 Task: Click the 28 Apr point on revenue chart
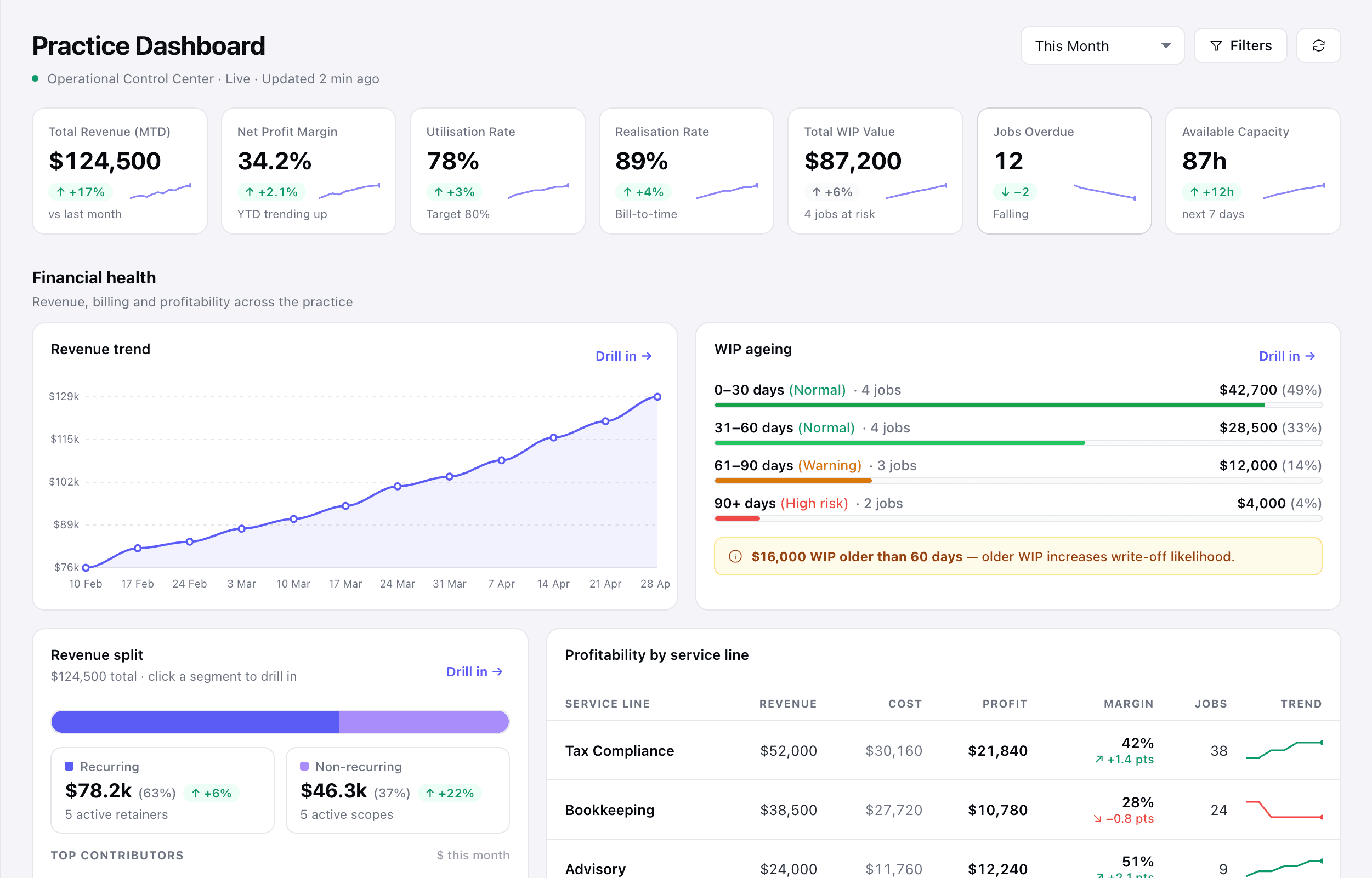[x=657, y=397]
